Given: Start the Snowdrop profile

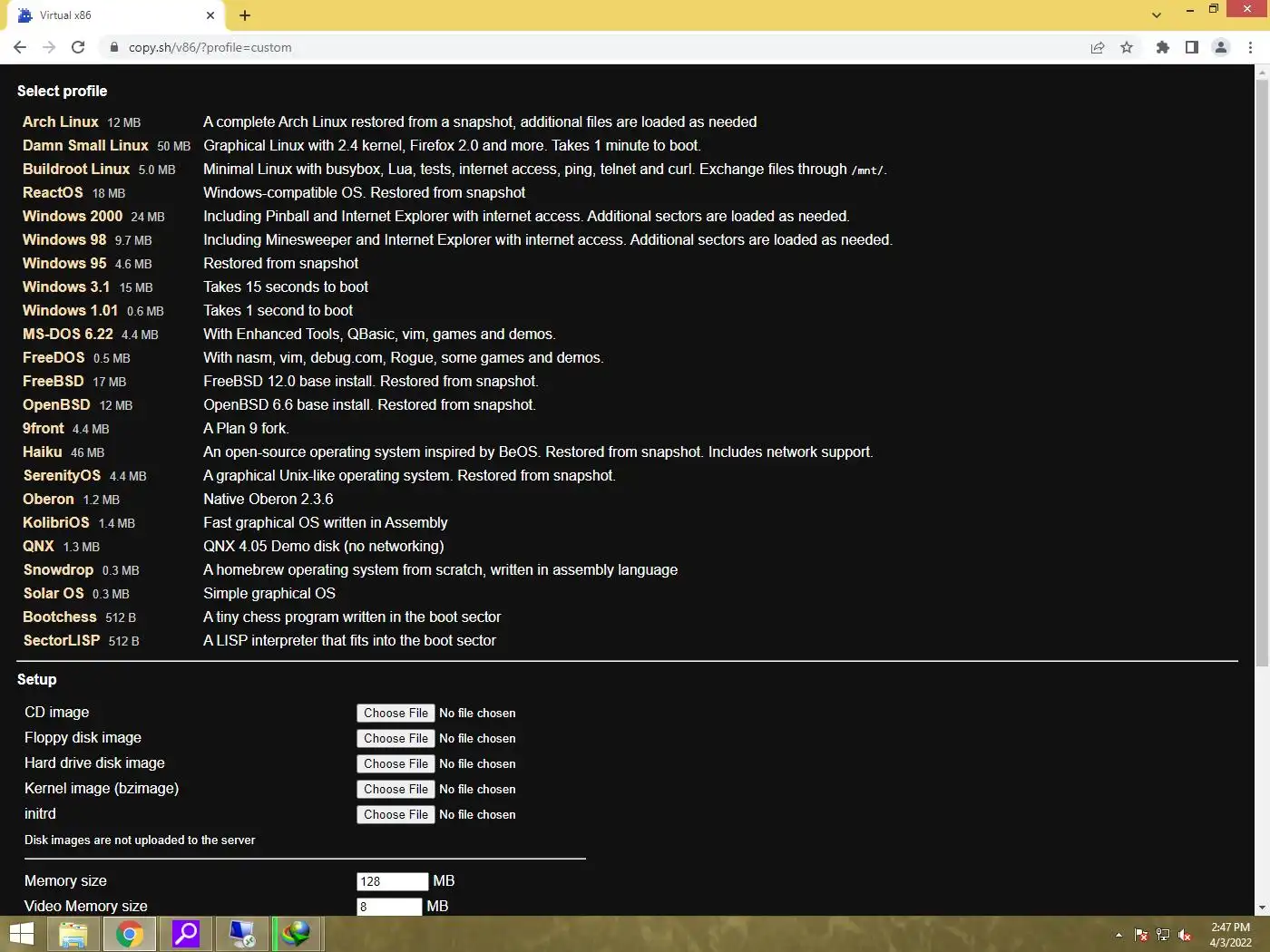Looking at the screenshot, I should pos(58,569).
